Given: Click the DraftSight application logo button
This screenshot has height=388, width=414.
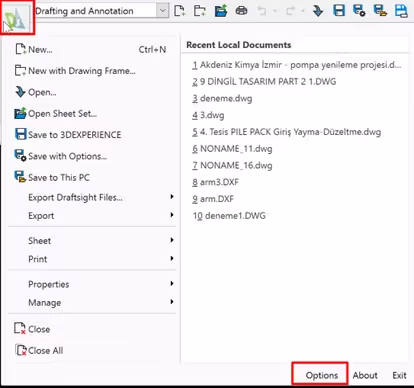Looking at the screenshot, I should click(x=17, y=17).
